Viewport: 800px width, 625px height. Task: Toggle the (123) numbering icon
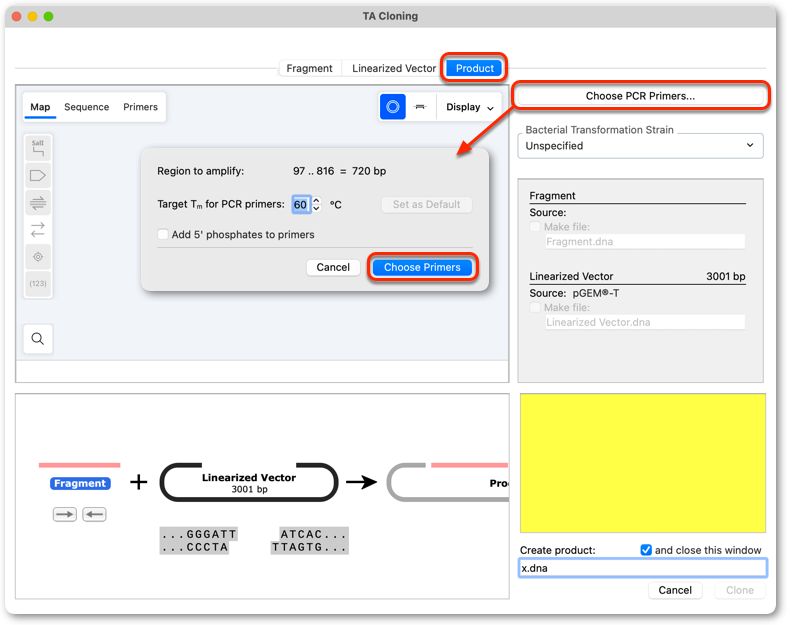38,283
